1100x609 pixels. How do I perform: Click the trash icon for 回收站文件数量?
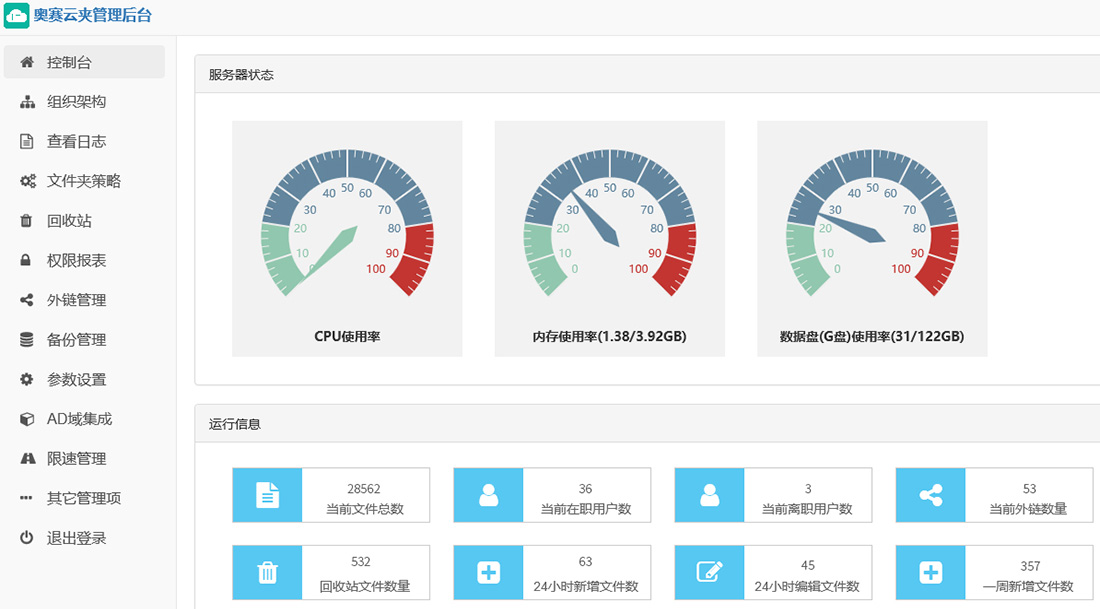[267, 572]
